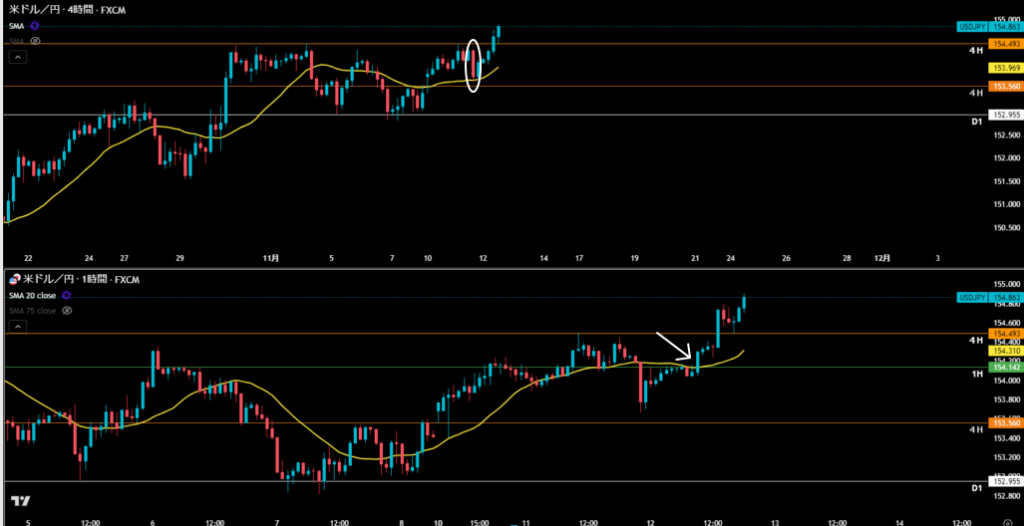
Task: Collapse the indicator legend on the 1-hour chart
Action: pos(16,327)
